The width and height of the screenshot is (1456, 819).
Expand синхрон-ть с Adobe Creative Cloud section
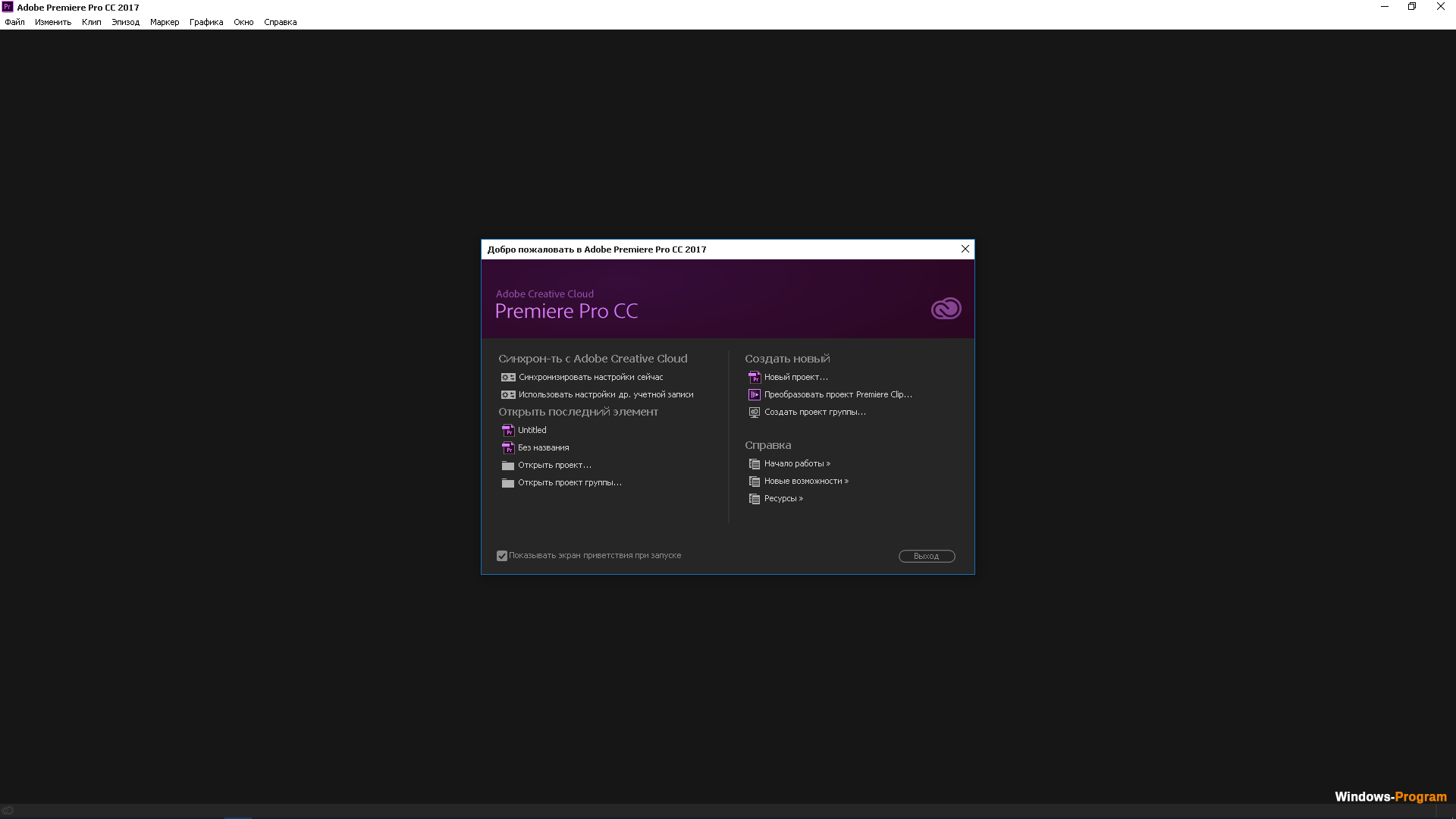point(593,358)
